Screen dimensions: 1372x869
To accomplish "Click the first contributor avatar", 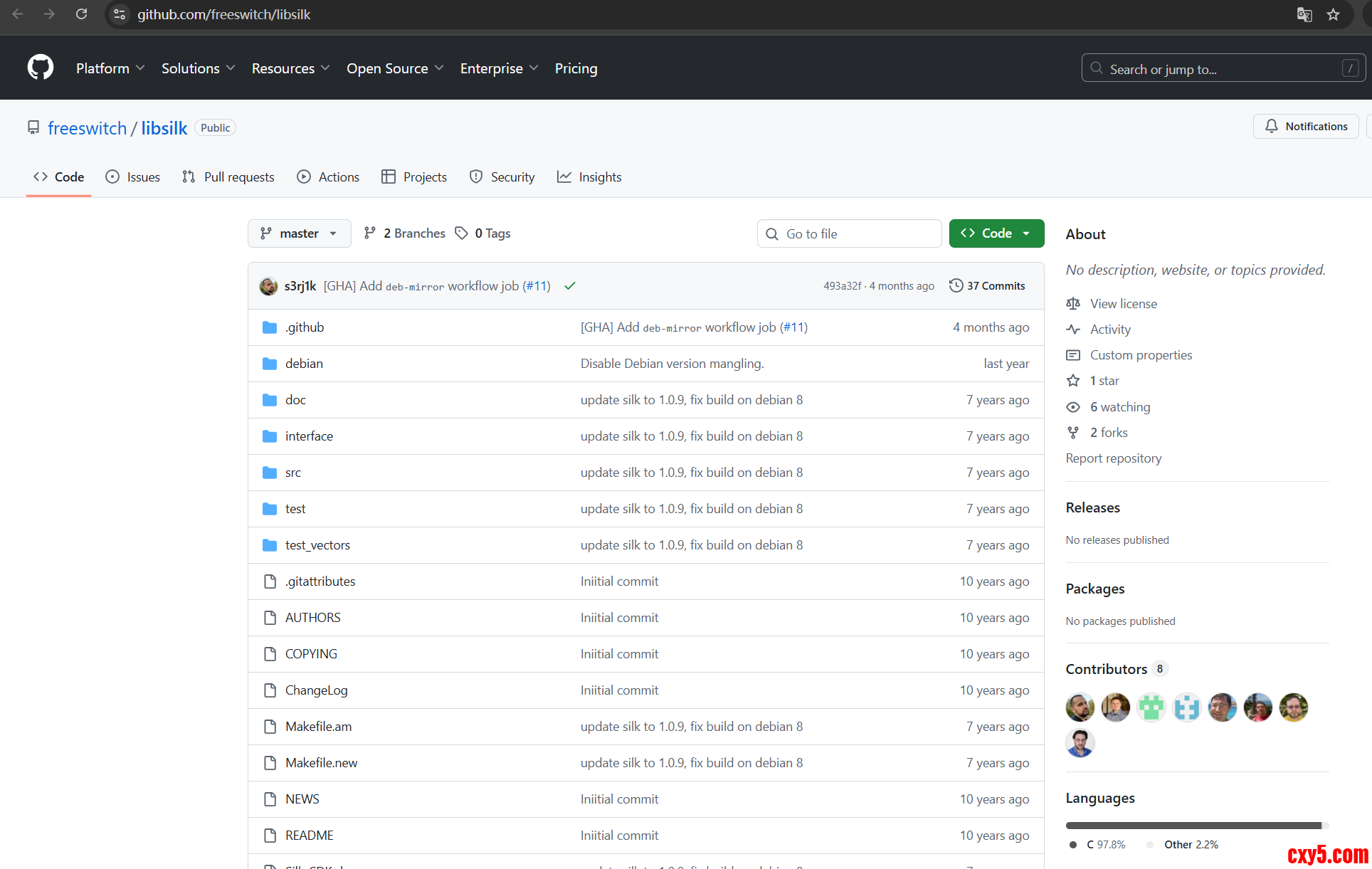I will (x=1080, y=707).
